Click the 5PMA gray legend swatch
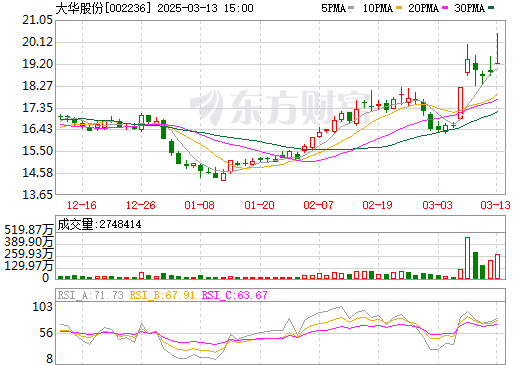Image resolution: width=520 pixels, height=365 pixels. tap(351, 8)
